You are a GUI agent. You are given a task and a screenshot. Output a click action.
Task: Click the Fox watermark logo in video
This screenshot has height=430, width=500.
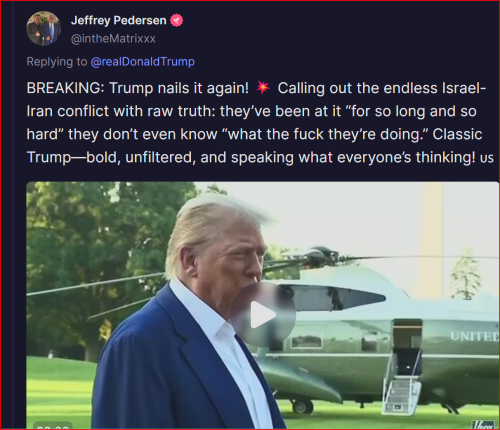point(483,425)
